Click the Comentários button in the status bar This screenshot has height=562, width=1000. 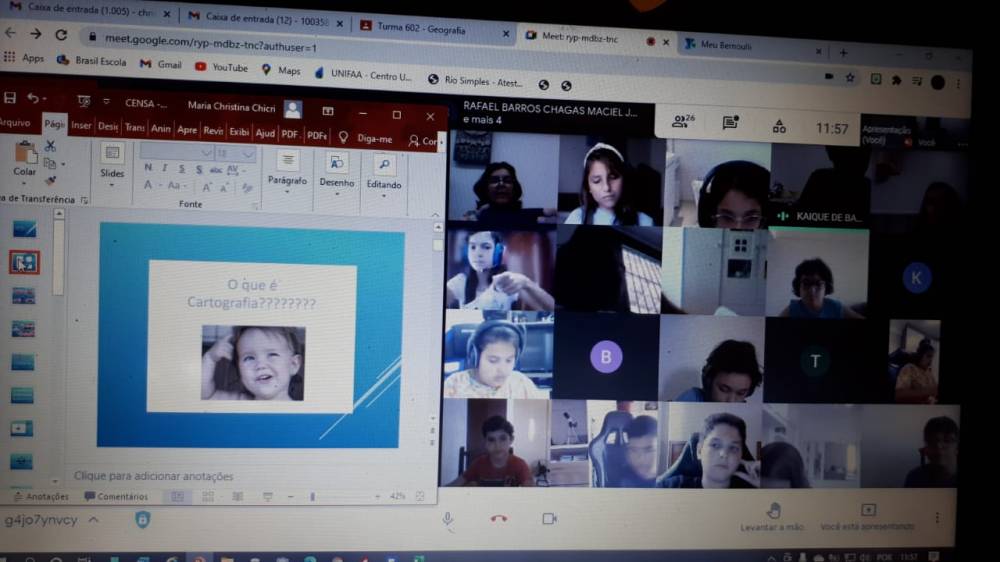click(116, 496)
